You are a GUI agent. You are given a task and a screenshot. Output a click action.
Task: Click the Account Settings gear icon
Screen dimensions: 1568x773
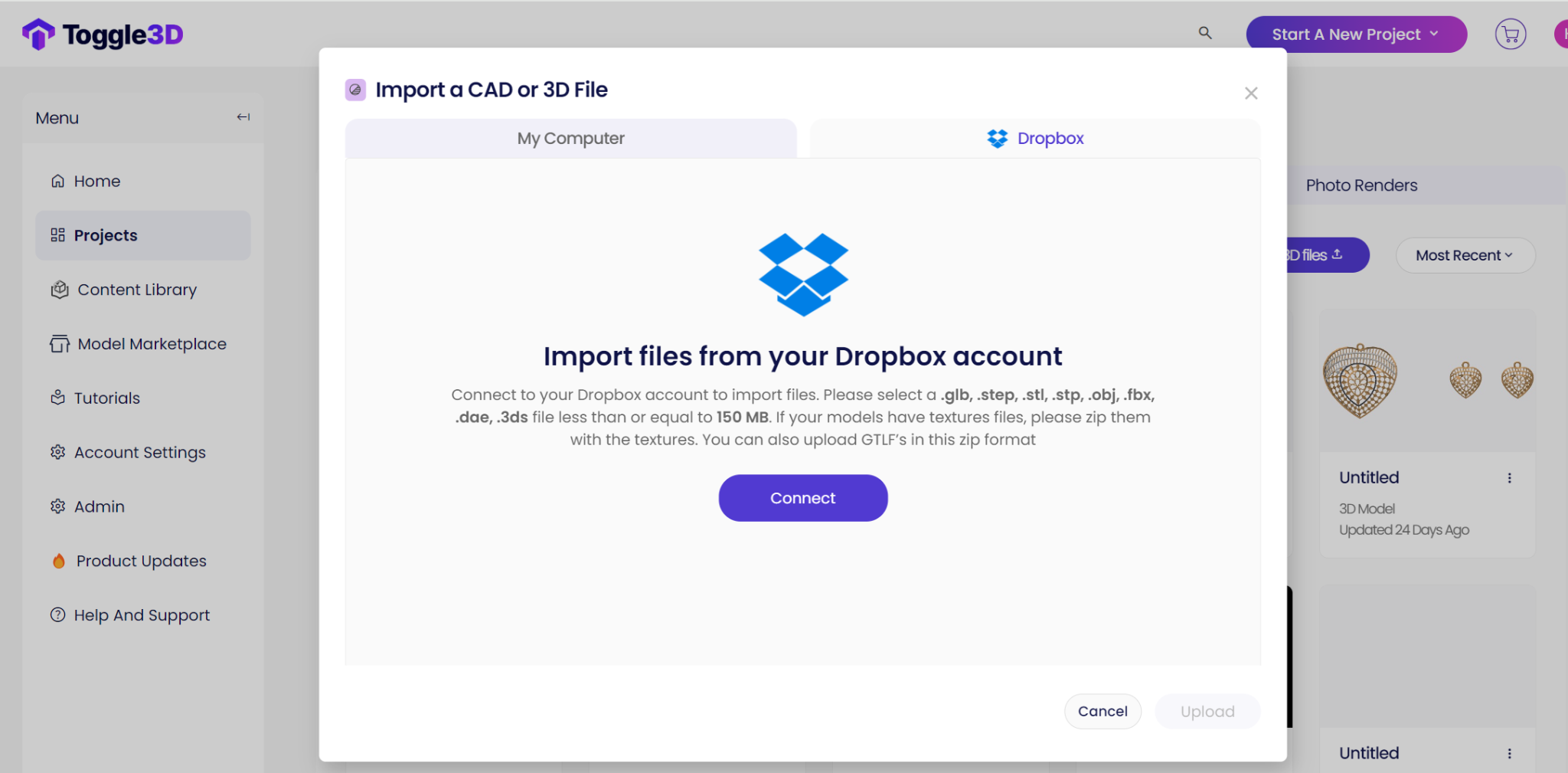[57, 452]
